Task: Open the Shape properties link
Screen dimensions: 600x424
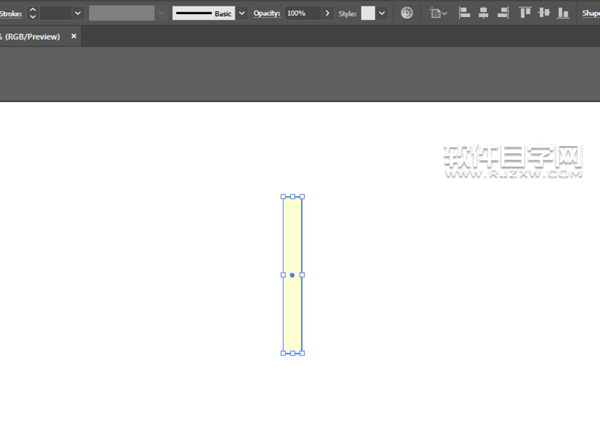Action: (591, 13)
